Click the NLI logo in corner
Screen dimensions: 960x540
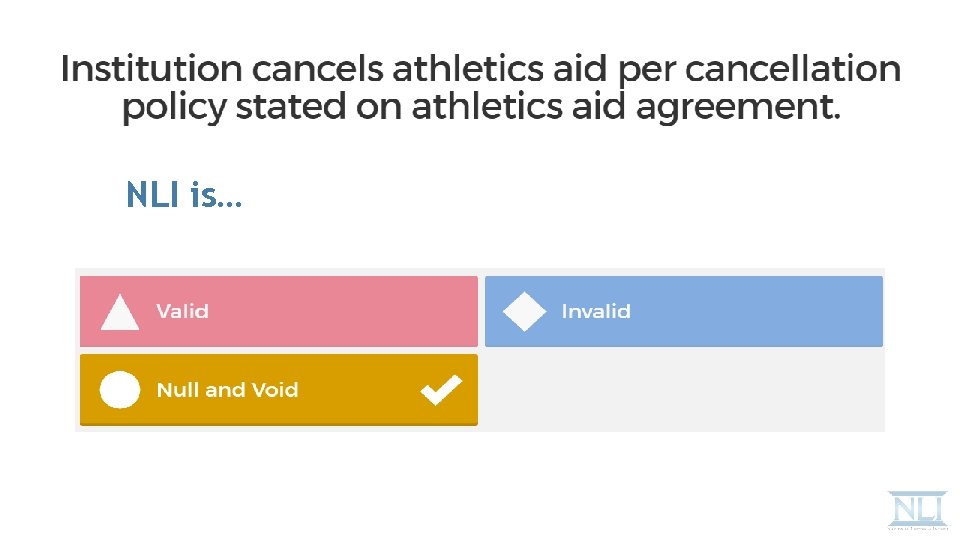coord(915,506)
